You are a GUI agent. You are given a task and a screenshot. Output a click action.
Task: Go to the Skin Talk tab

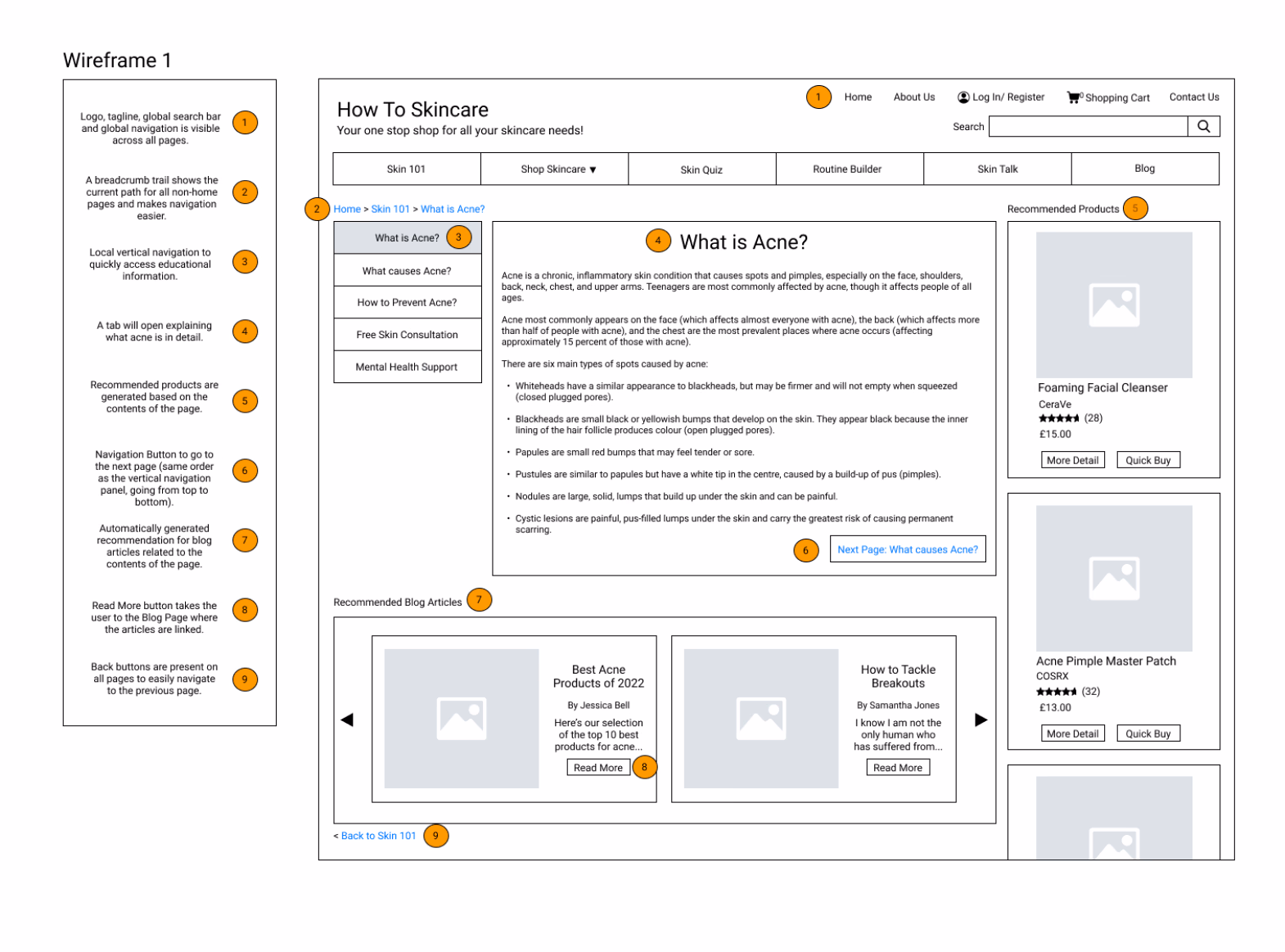coord(998,169)
